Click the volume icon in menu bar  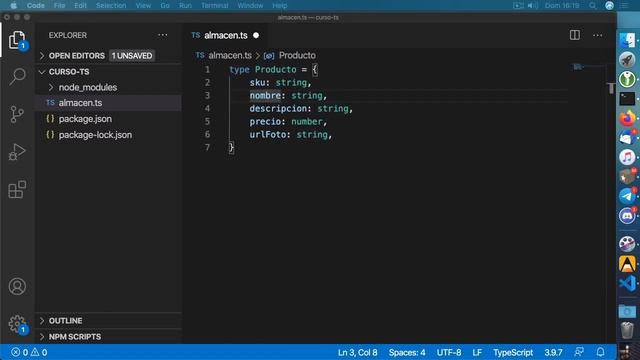[x=532, y=5]
